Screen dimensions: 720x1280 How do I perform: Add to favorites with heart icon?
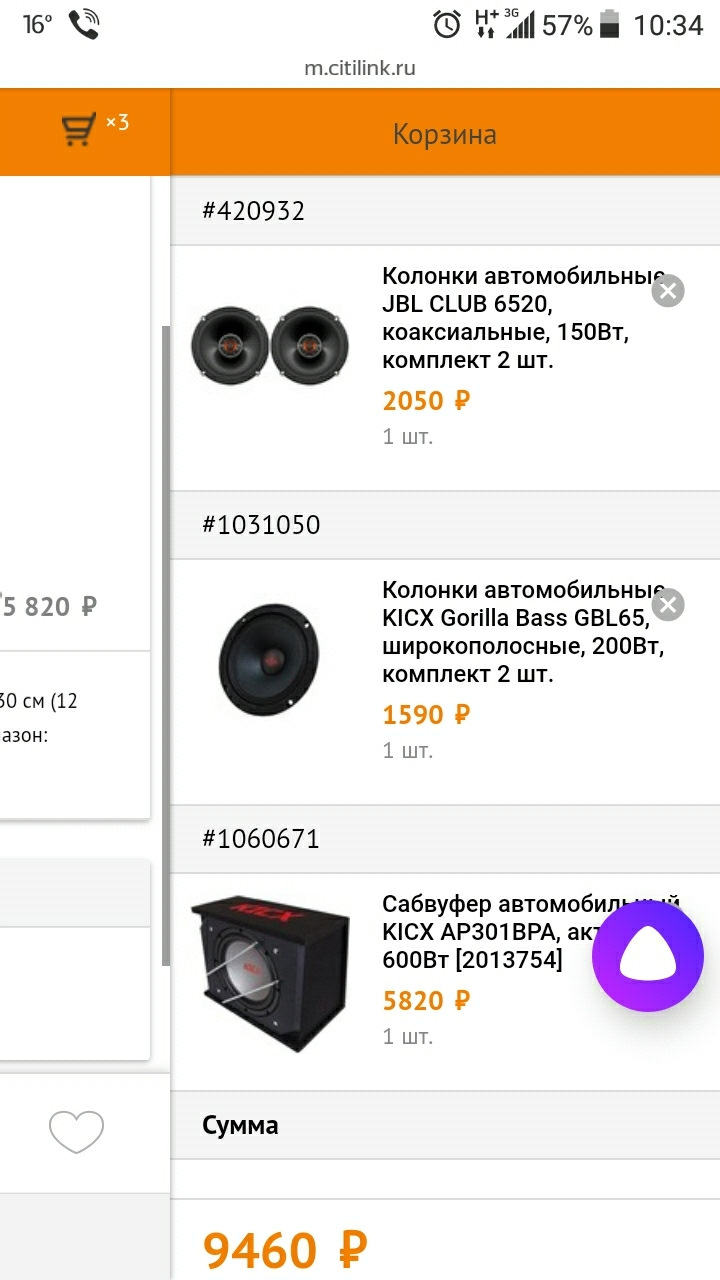[x=77, y=1132]
